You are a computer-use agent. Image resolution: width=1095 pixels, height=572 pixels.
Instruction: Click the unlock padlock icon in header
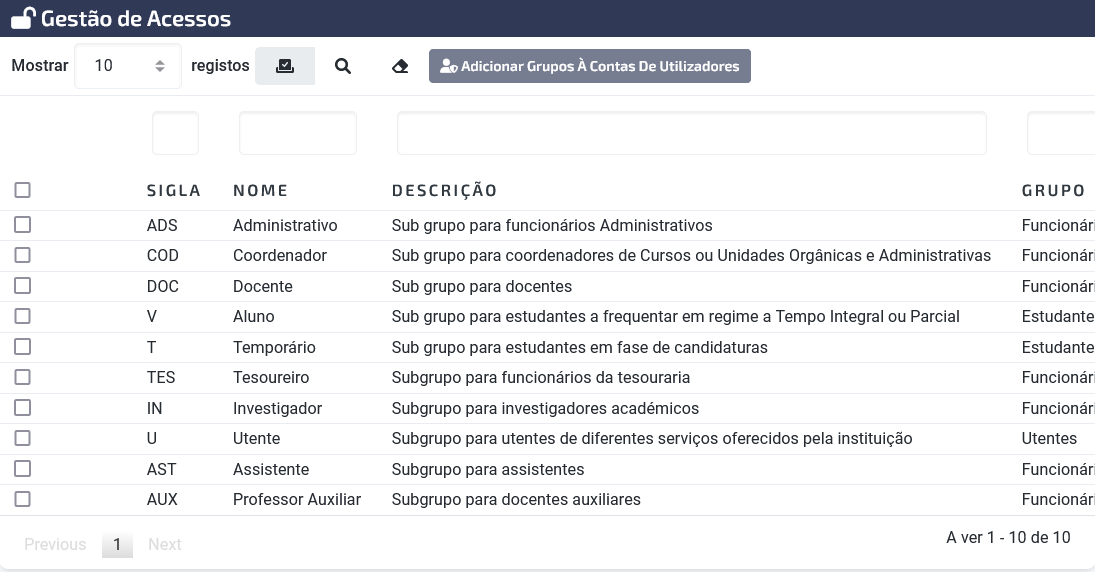click(23, 18)
